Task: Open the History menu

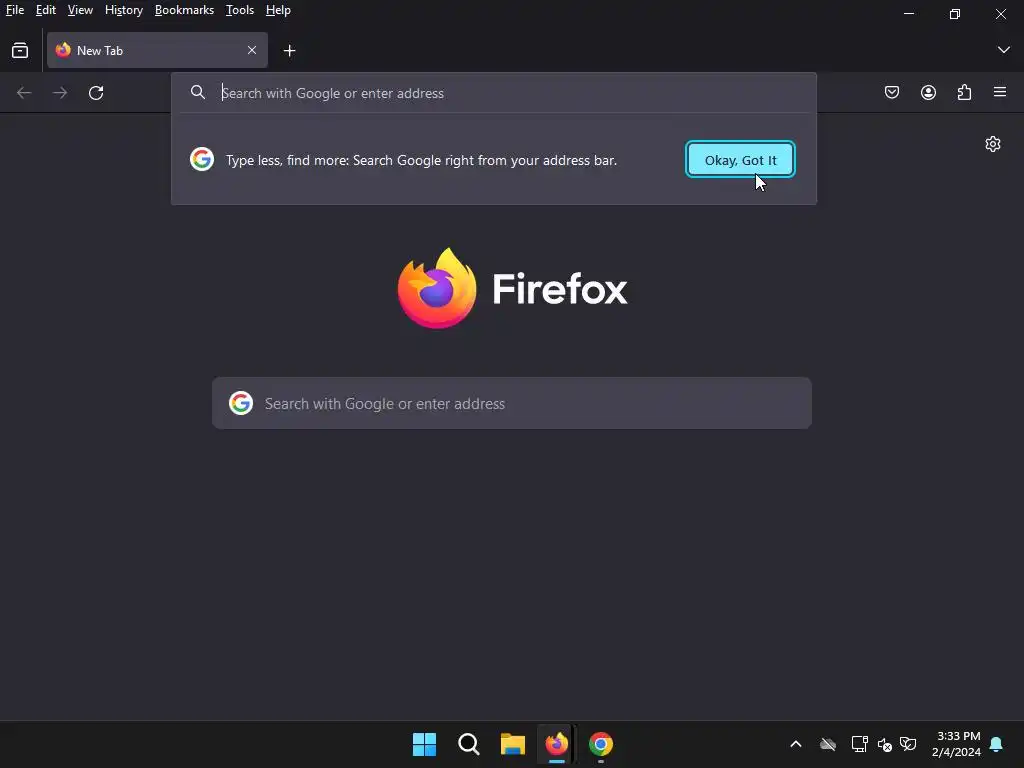Action: point(123,10)
